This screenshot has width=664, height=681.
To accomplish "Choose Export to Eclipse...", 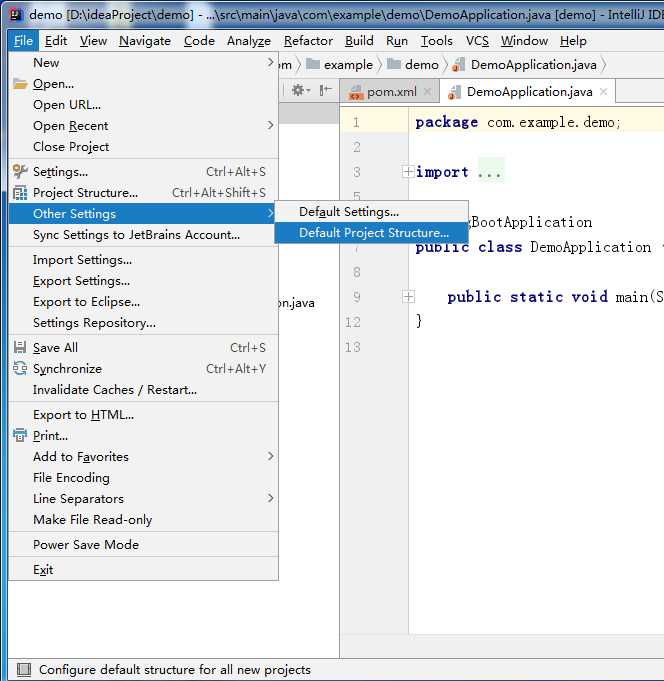I will pyautogui.click(x=143, y=302).
